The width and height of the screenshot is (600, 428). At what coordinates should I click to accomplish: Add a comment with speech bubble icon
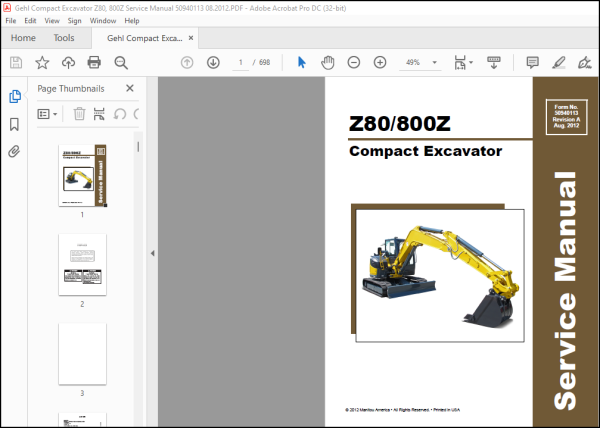point(532,62)
